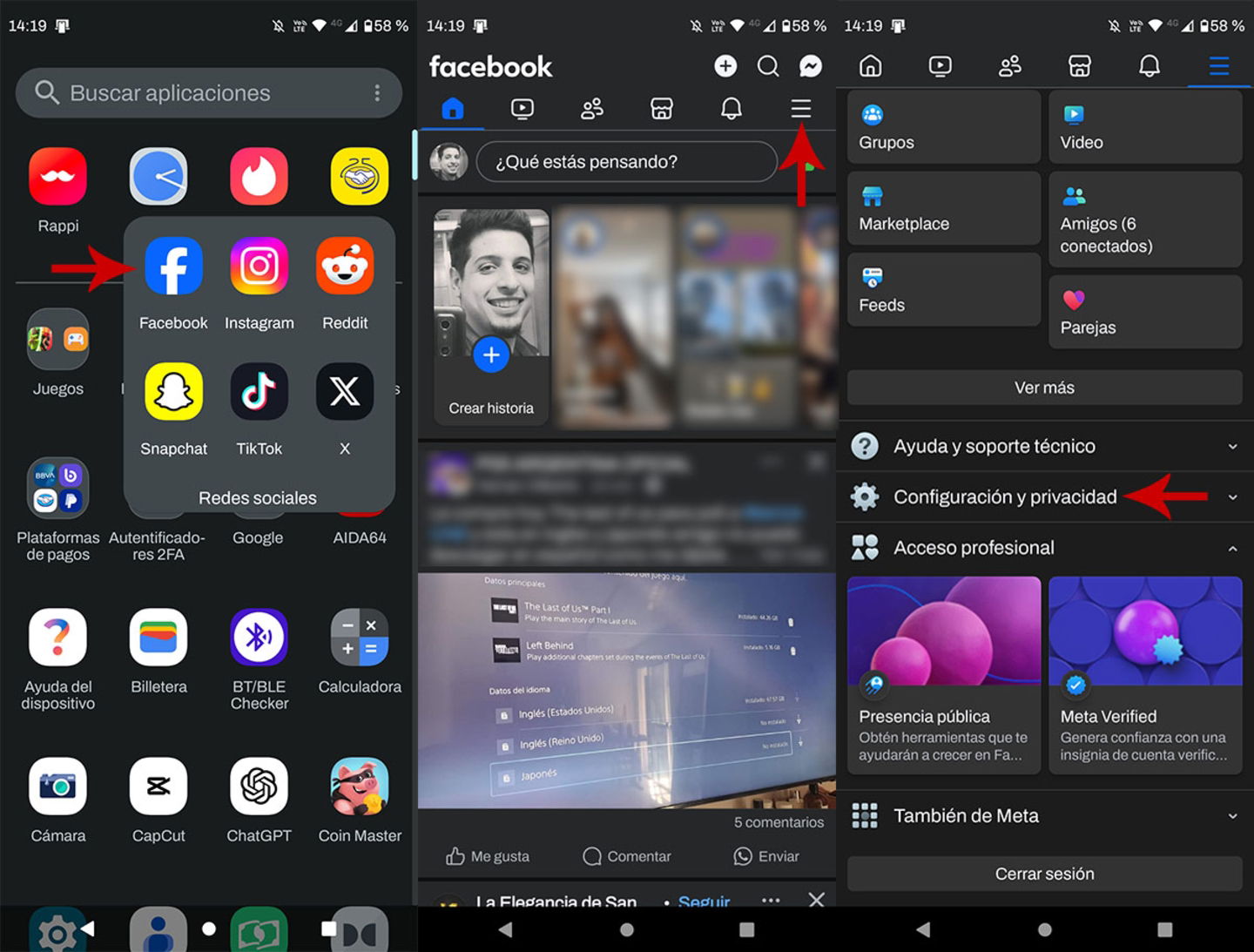Launch Coin Master game
This screenshot has width=1254, height=952.
(x=360, y=786)
